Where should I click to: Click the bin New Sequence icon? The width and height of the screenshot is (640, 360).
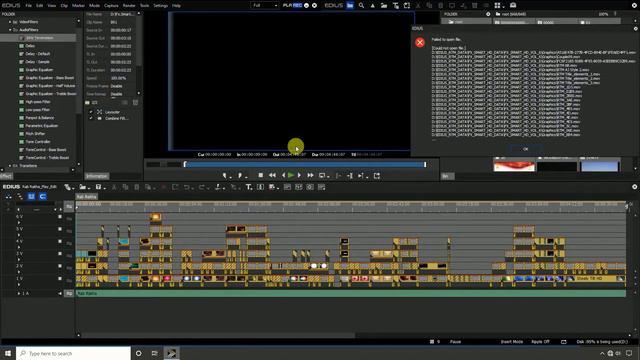[x=407, y=5]
